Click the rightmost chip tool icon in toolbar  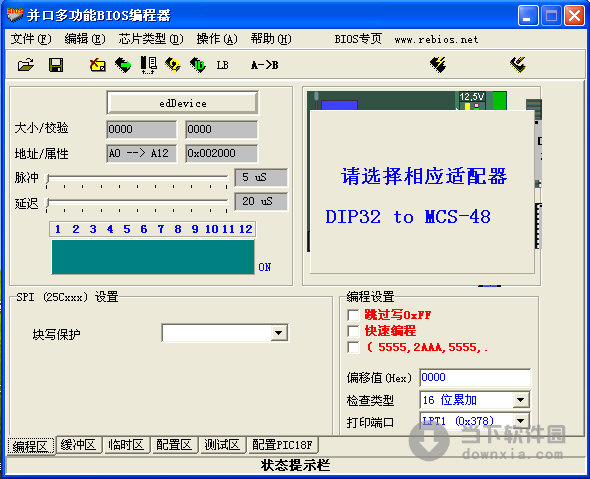(x=518, y=65)
